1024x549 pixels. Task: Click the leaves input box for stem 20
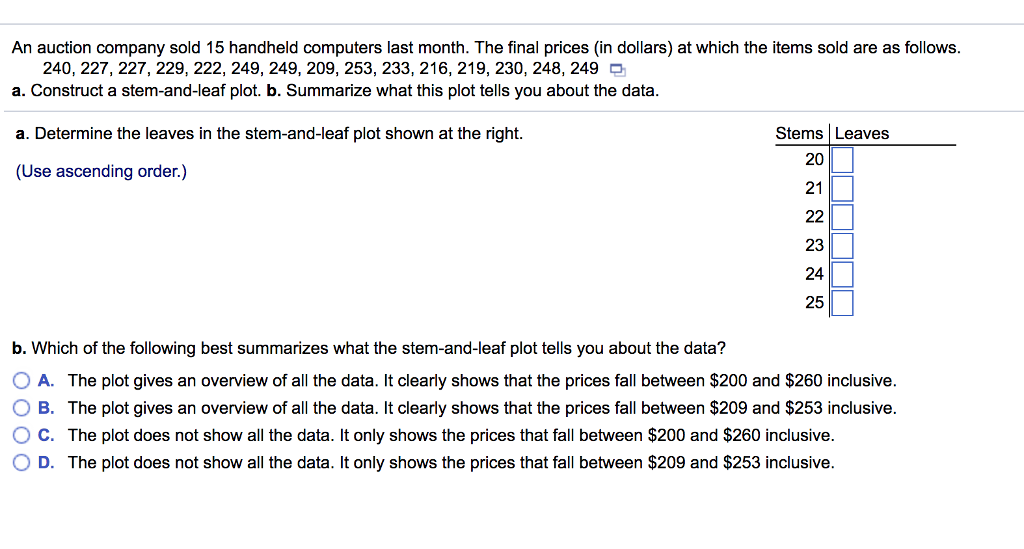(842, 160)
